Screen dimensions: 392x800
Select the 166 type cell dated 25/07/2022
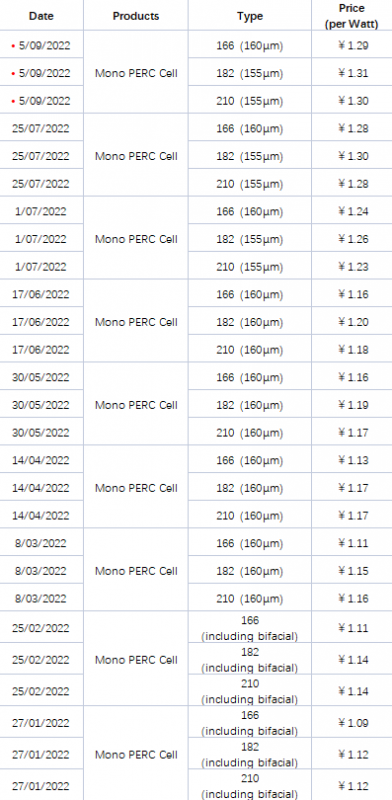[250, 128]
